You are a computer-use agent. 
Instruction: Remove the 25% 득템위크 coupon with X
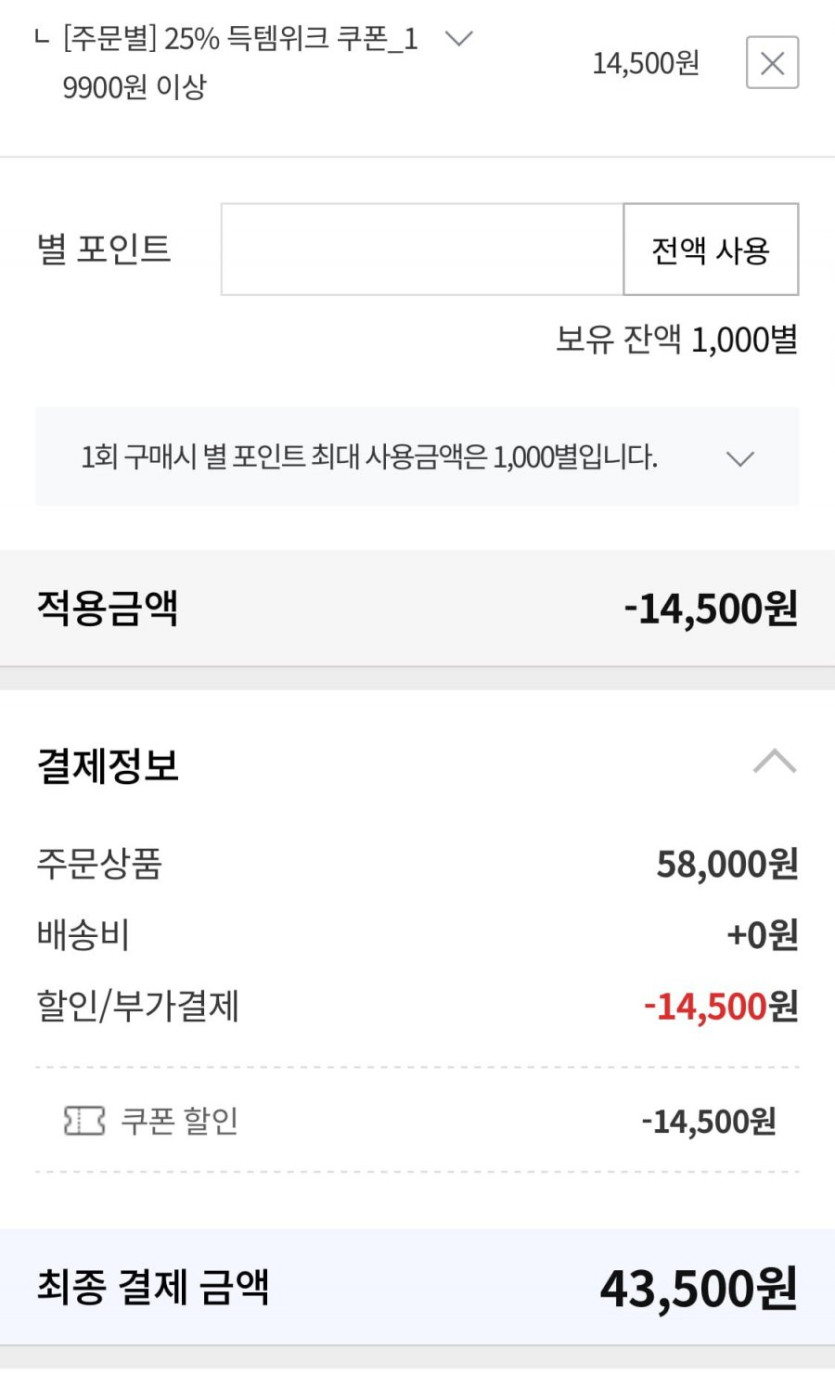pyautogui.click(x=772, y=63)
